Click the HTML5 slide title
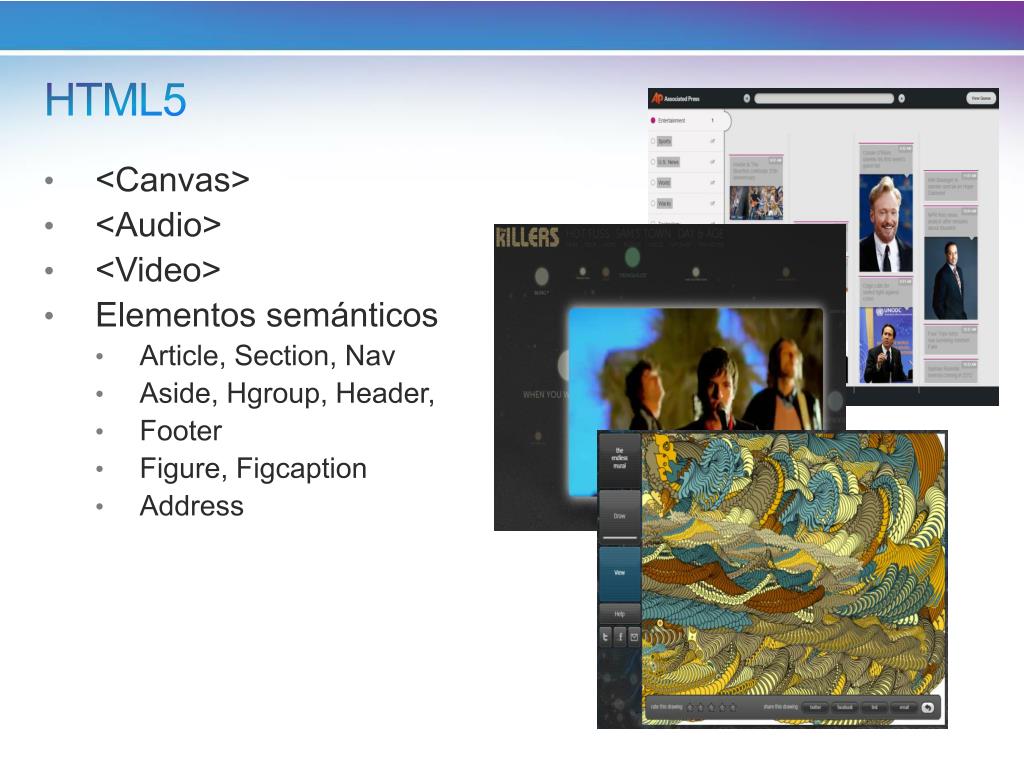1024x768 pixels. pos(116,100)
